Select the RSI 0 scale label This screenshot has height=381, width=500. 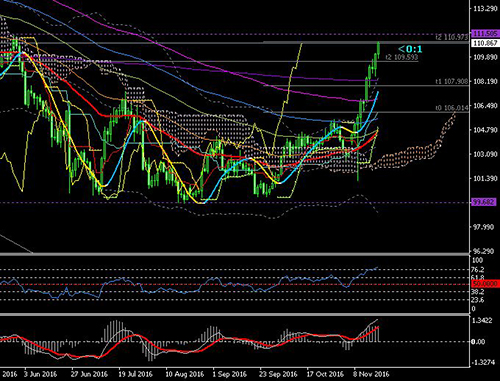(x=474, y=309)
